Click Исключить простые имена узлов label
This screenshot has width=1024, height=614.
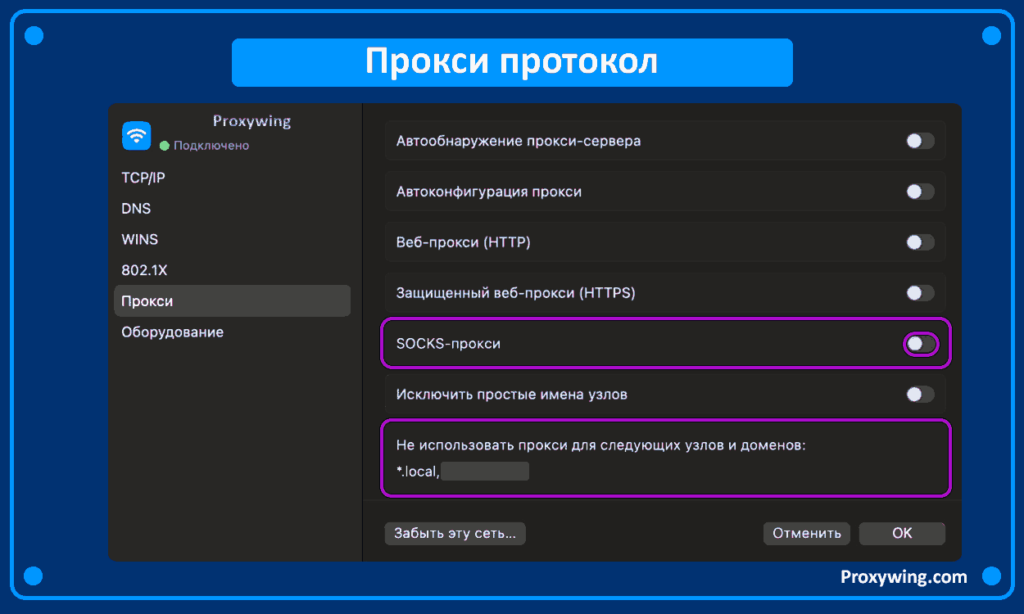click(x=511, y=395)
